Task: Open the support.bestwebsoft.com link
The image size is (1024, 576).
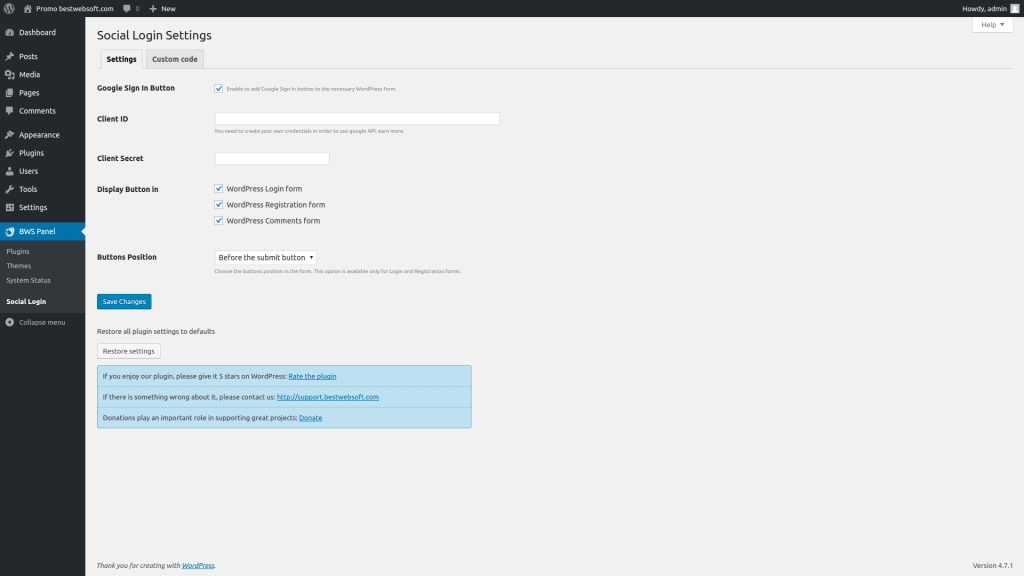Action: tap(327, 397)
